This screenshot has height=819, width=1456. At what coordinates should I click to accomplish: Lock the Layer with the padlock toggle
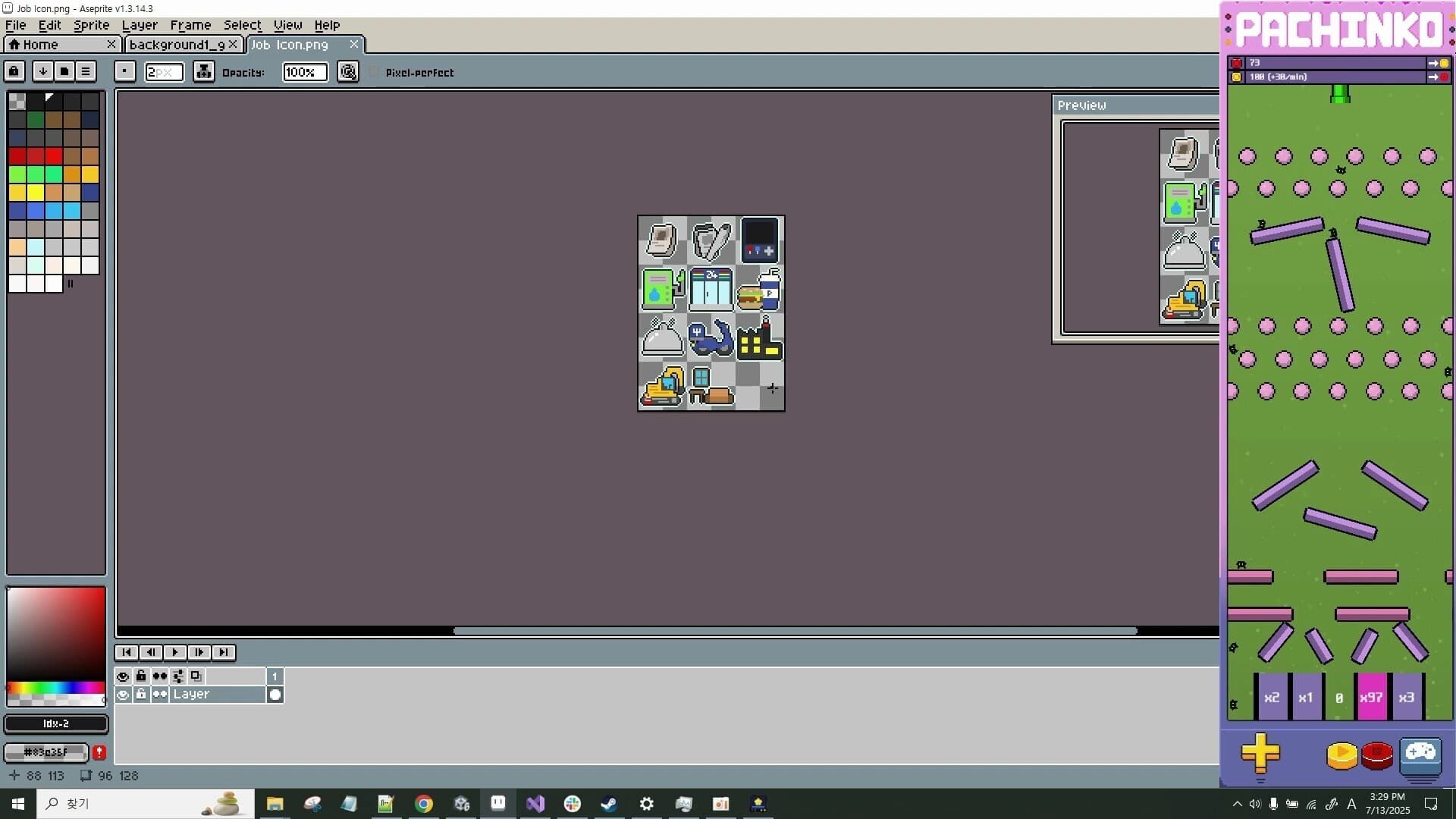[141, 694]
